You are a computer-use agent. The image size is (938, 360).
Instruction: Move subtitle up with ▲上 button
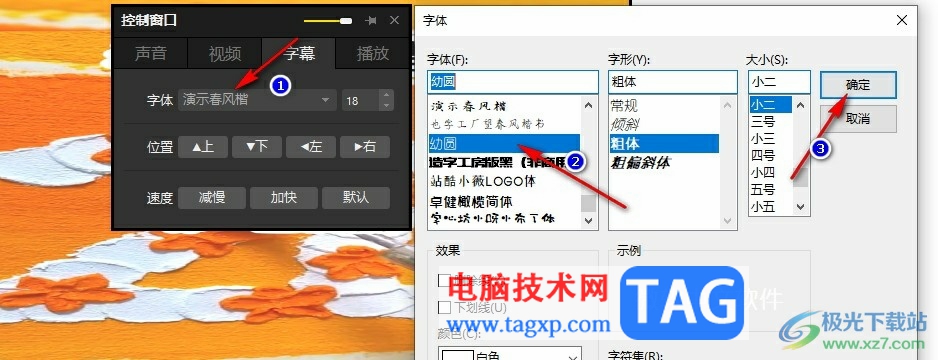203,147
